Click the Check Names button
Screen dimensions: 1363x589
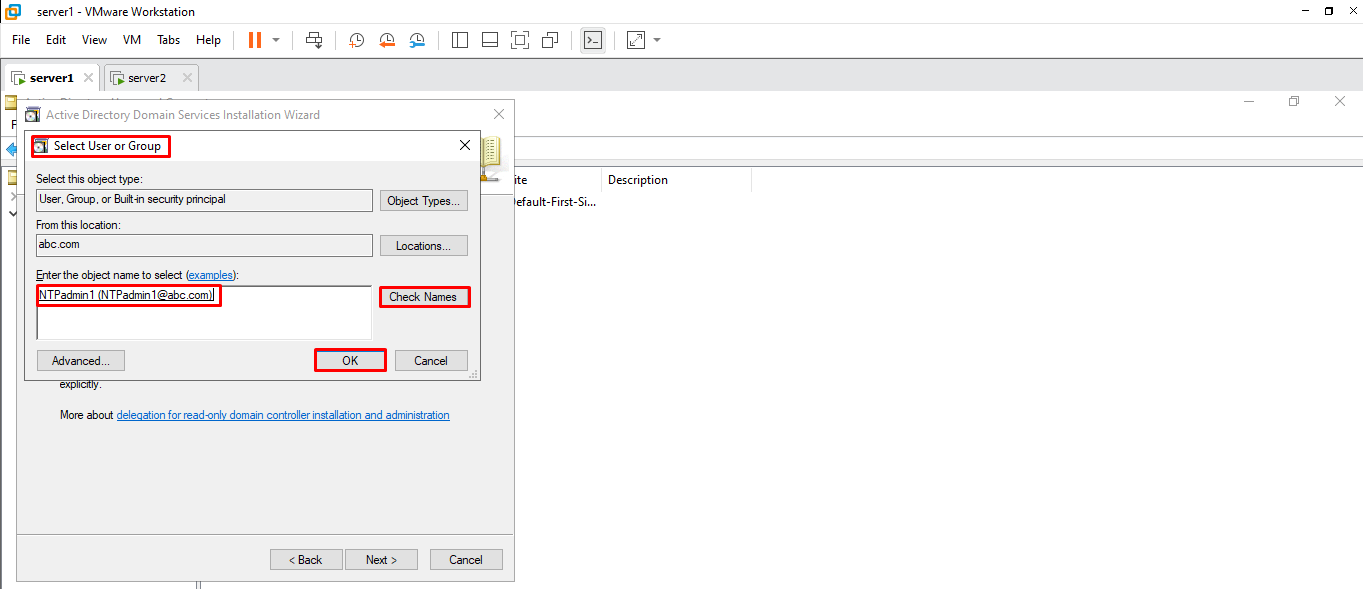424,297
